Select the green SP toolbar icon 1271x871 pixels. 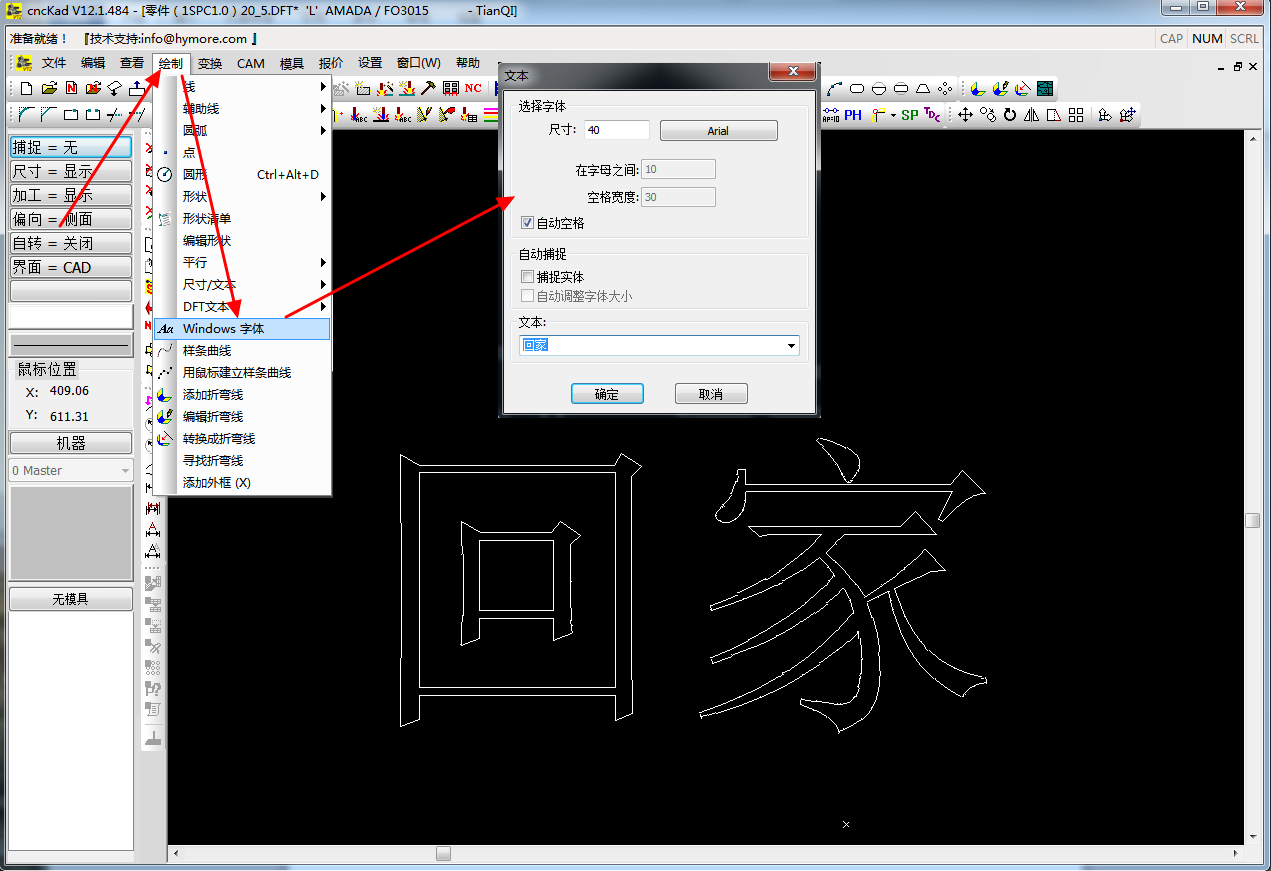[x=909, y=115]
